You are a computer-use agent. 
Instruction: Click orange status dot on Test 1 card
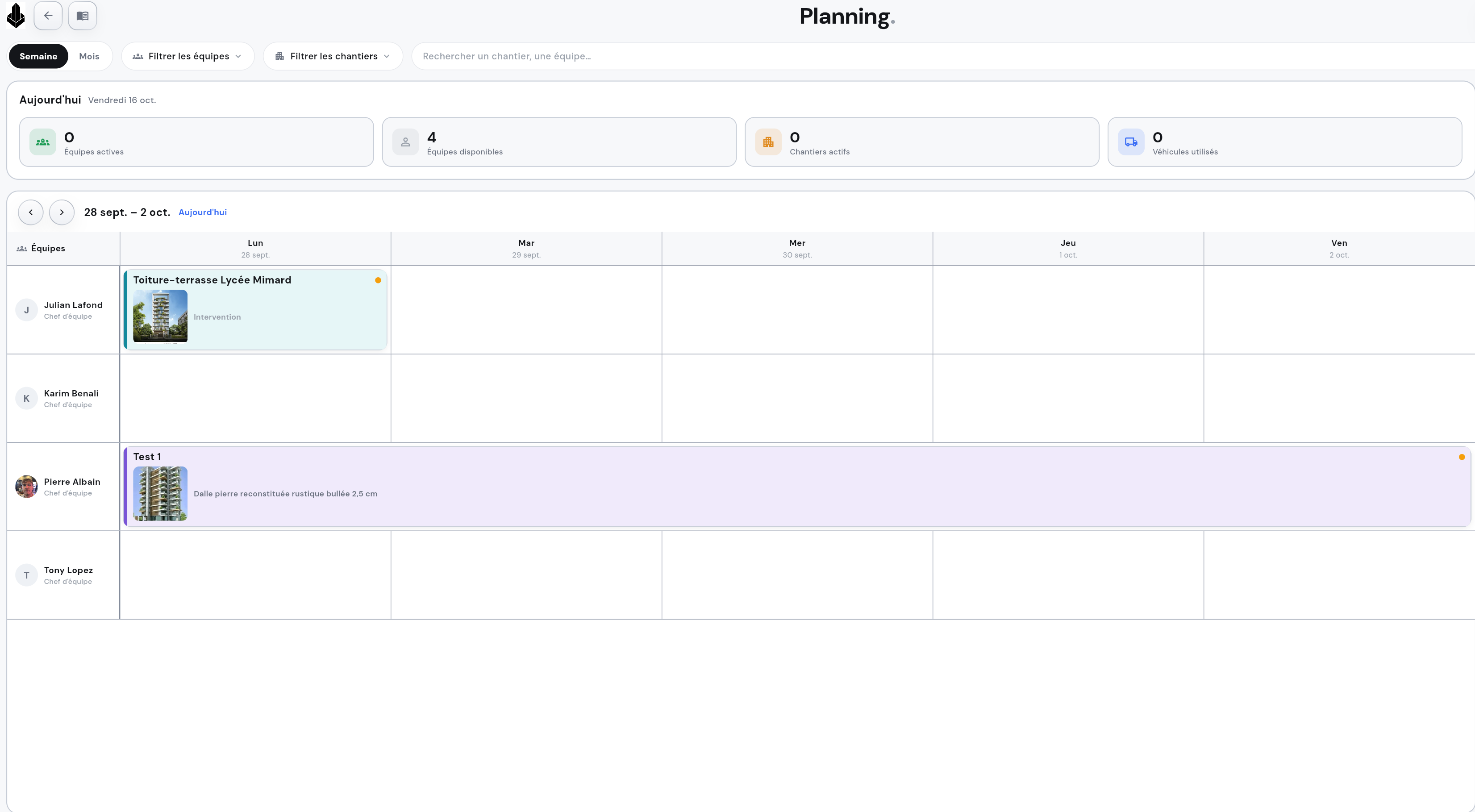pyautogui.click(x=1462, y=457)
